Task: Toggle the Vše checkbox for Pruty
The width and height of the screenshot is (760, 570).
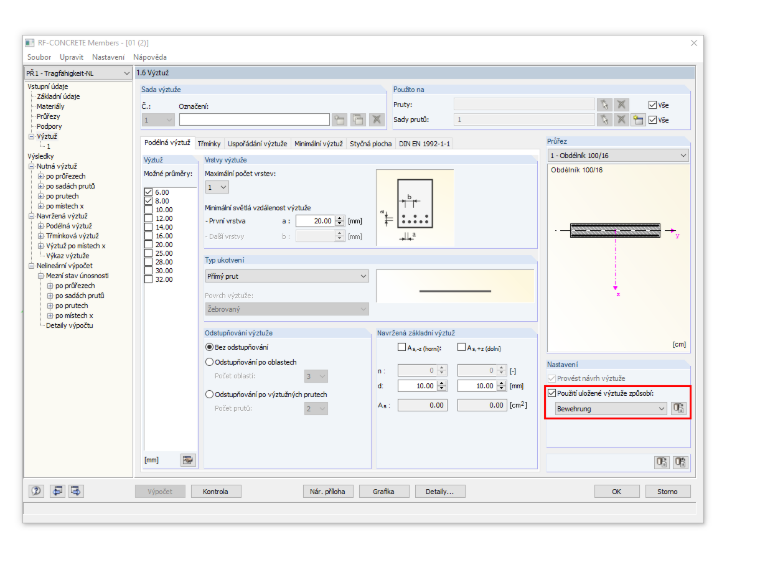Action: 652,105
